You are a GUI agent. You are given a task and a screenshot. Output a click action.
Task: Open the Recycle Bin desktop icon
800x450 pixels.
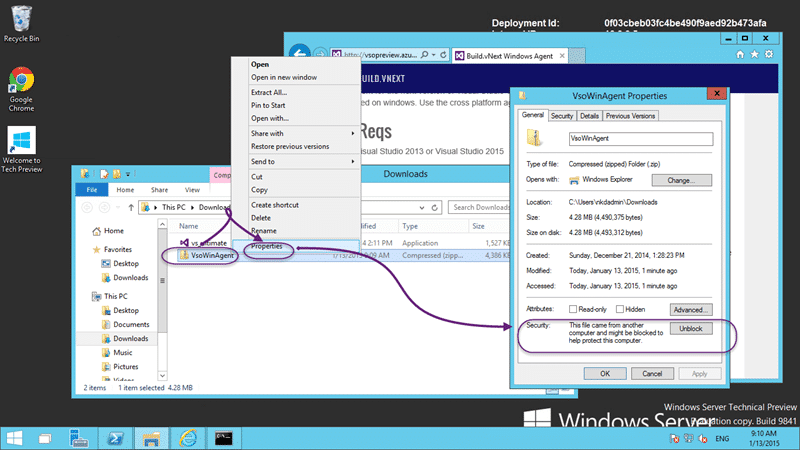21,23
